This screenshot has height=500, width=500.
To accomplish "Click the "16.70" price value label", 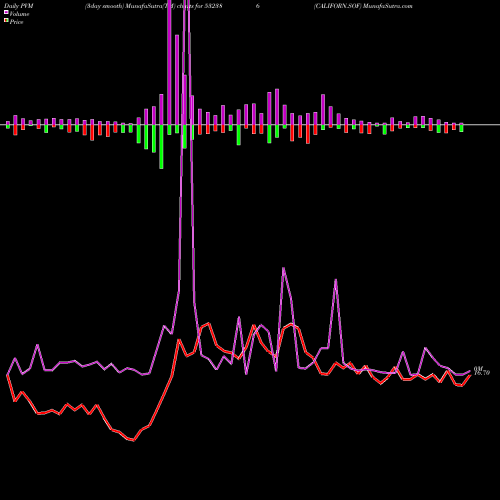I will click(x=482, y=373).
